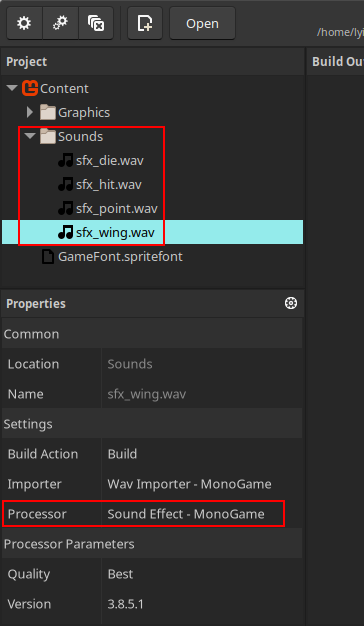Screen dimensions: 364x626
Task: Click the Properties panel title
Action: coord(36,303)
